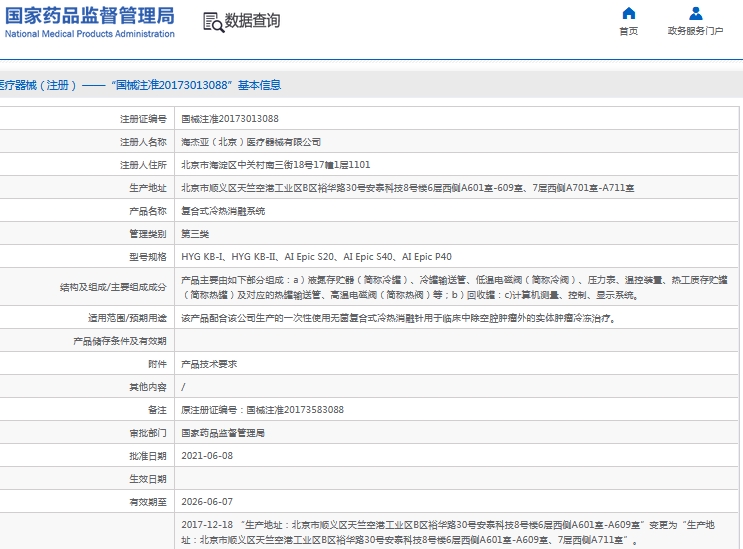Screen dimensions: 743x549
Task: Click the 生产地址 address value
Action: coord(408,188)
